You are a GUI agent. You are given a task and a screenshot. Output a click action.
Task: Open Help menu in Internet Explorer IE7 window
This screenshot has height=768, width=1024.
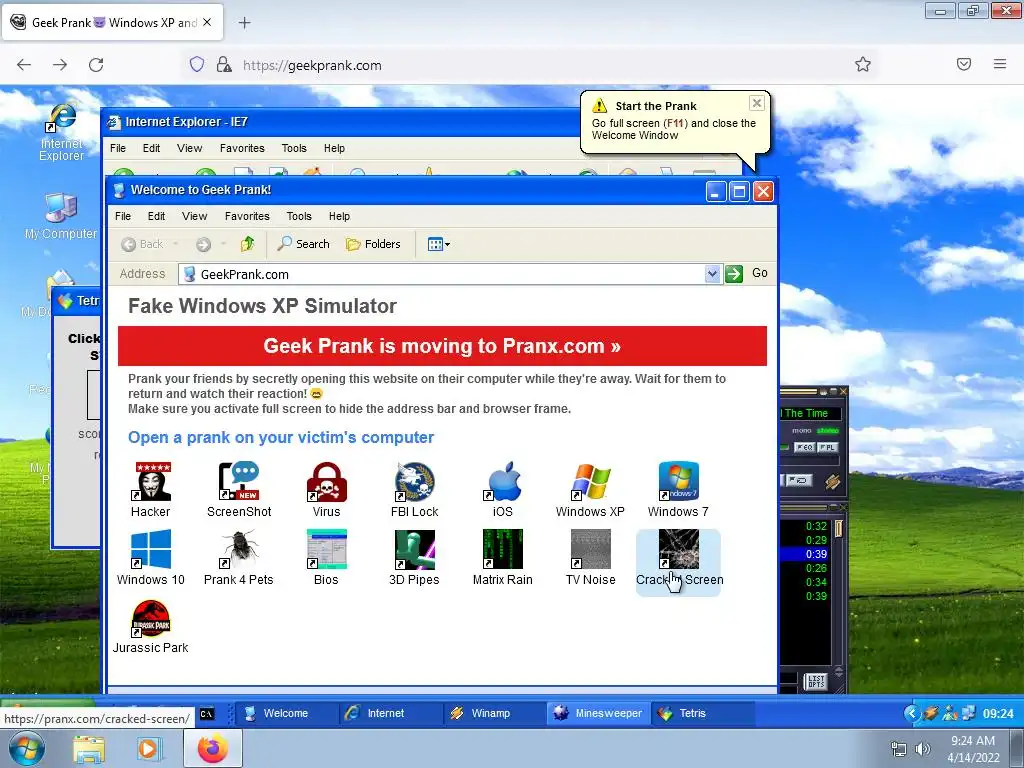pyautogui.click(x=334, y=148)
